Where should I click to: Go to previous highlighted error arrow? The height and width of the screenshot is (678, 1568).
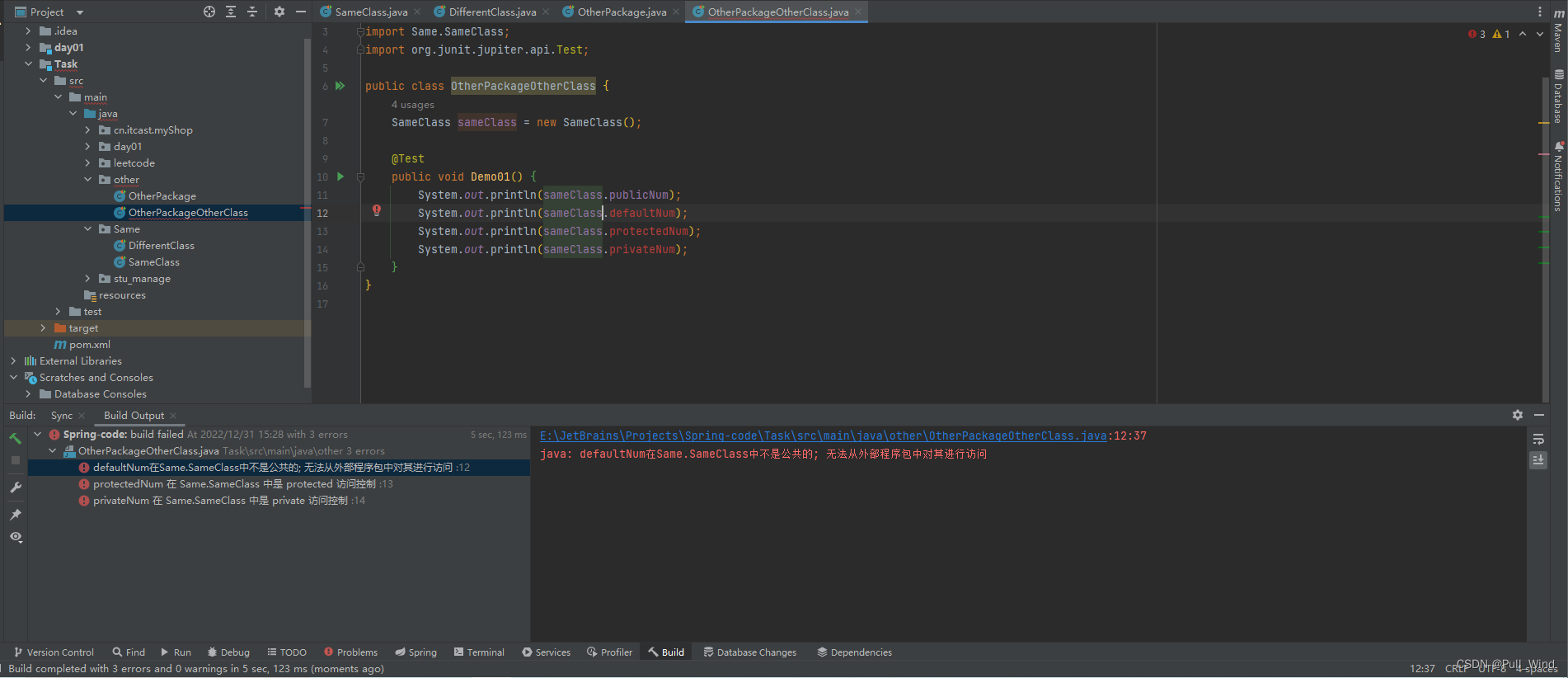1523,34
